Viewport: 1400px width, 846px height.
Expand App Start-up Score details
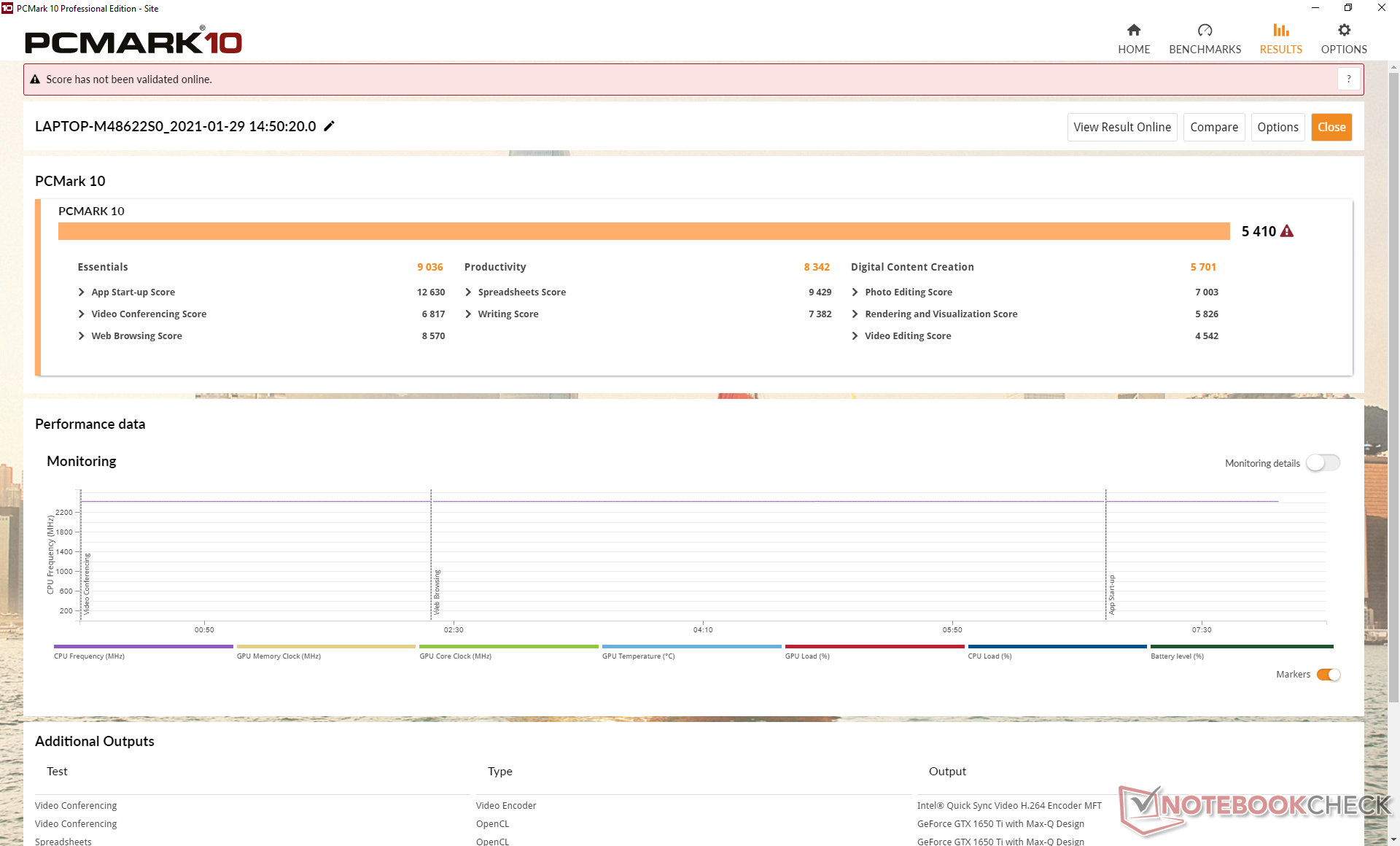coord(82,292)
